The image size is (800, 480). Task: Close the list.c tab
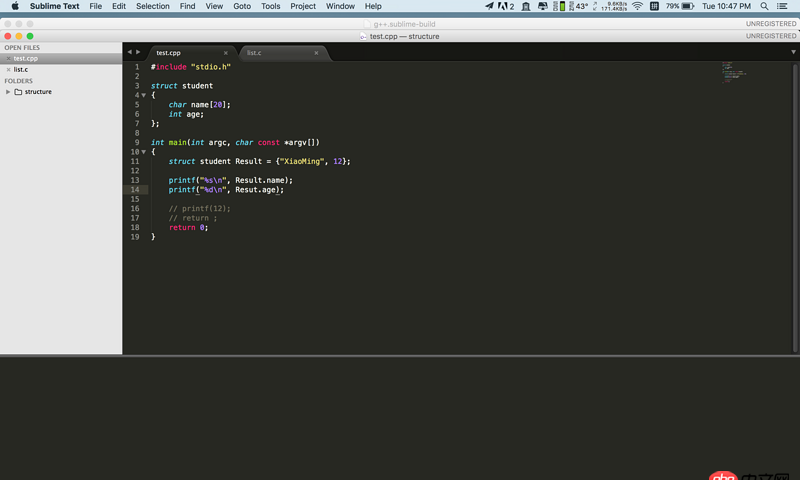[x=316, y=53]
